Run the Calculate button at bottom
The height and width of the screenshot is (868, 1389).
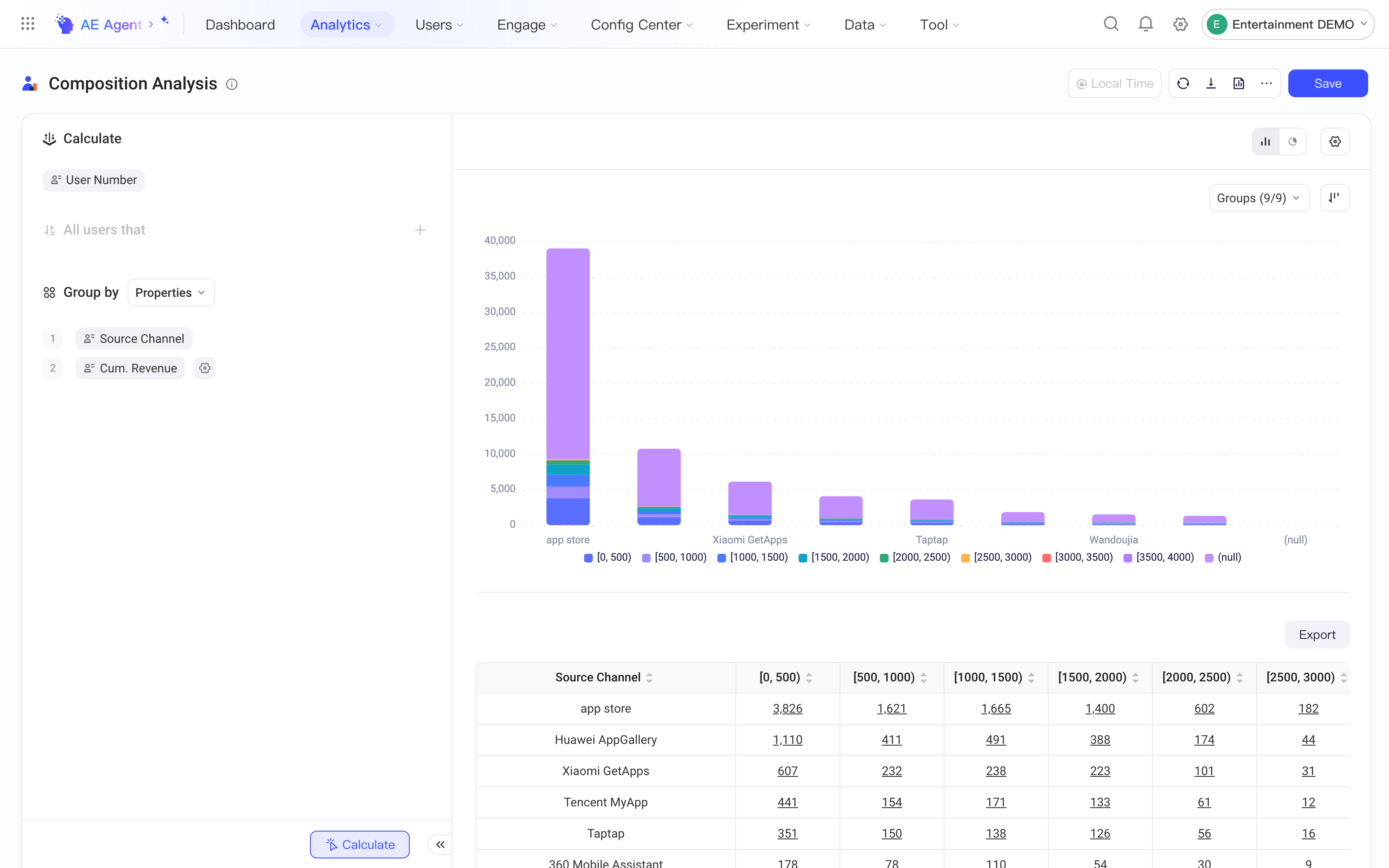click(x=360, y=845)
